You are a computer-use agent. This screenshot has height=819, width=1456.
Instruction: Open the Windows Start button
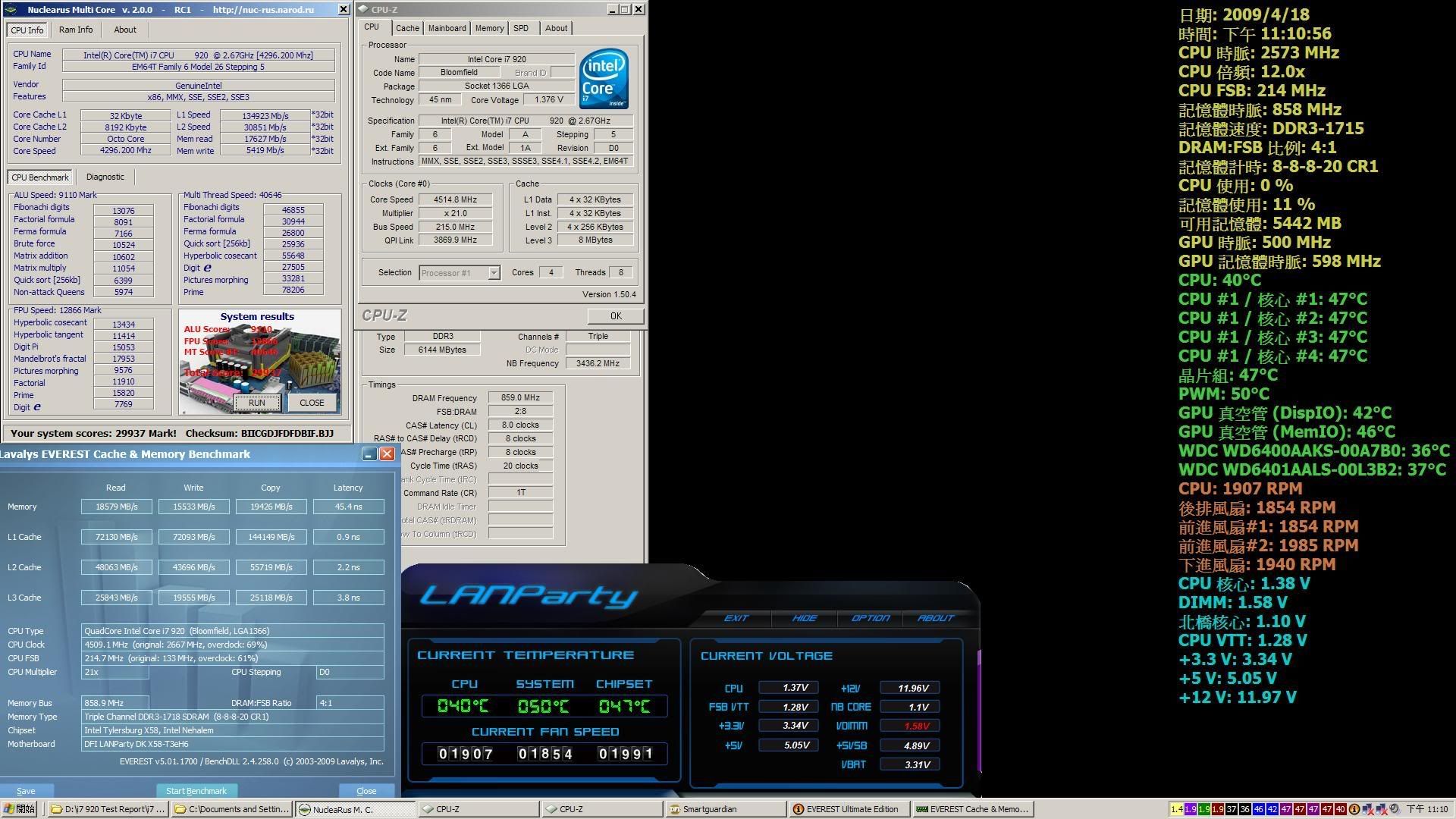tap(20, 809)
